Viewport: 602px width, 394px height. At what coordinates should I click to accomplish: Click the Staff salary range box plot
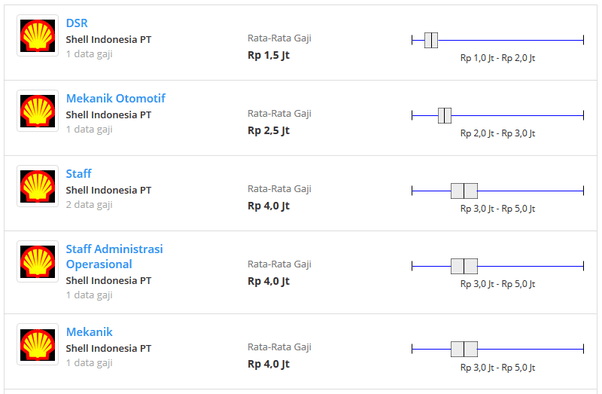(498, 190)
